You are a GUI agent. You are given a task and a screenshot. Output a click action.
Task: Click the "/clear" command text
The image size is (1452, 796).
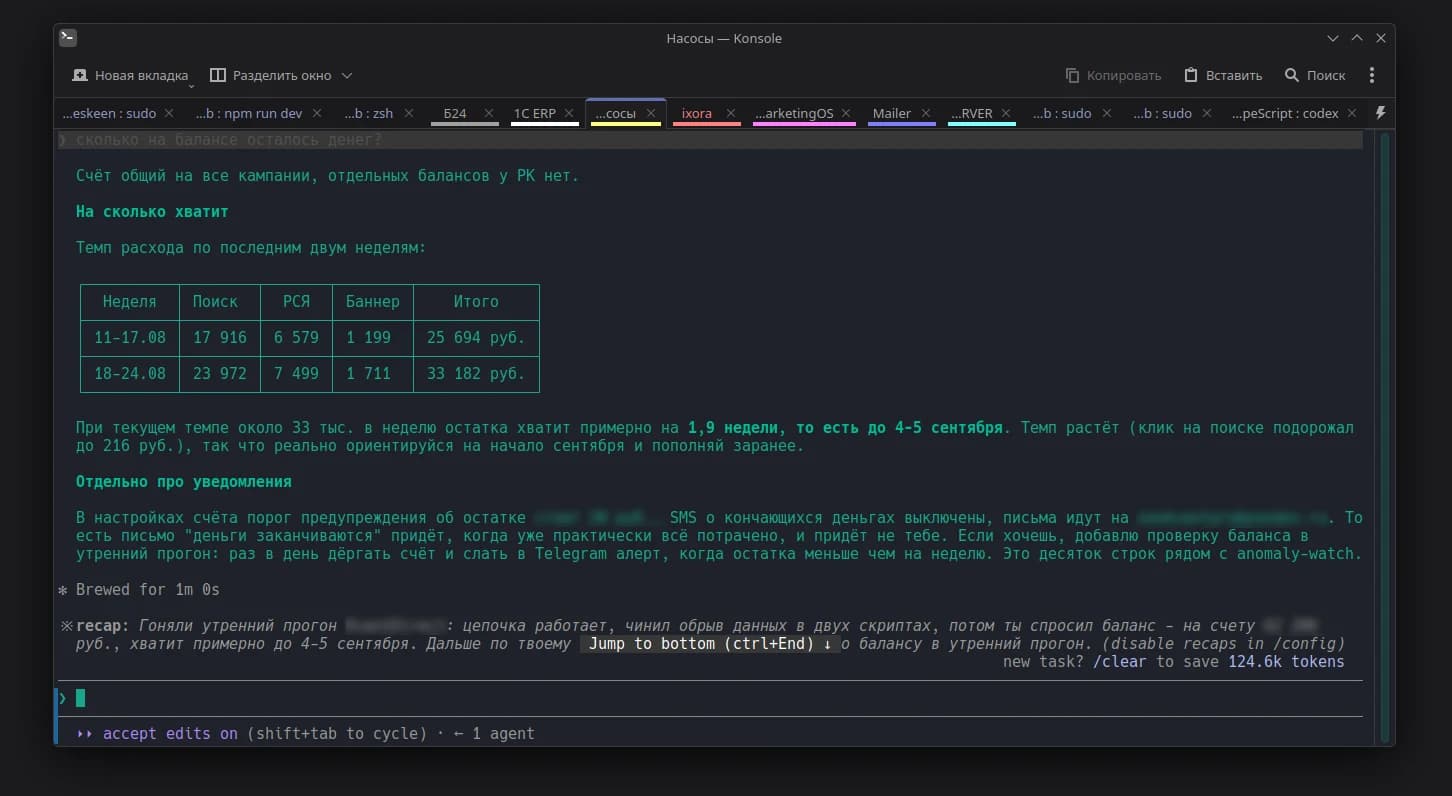[x=1119, y=661]
